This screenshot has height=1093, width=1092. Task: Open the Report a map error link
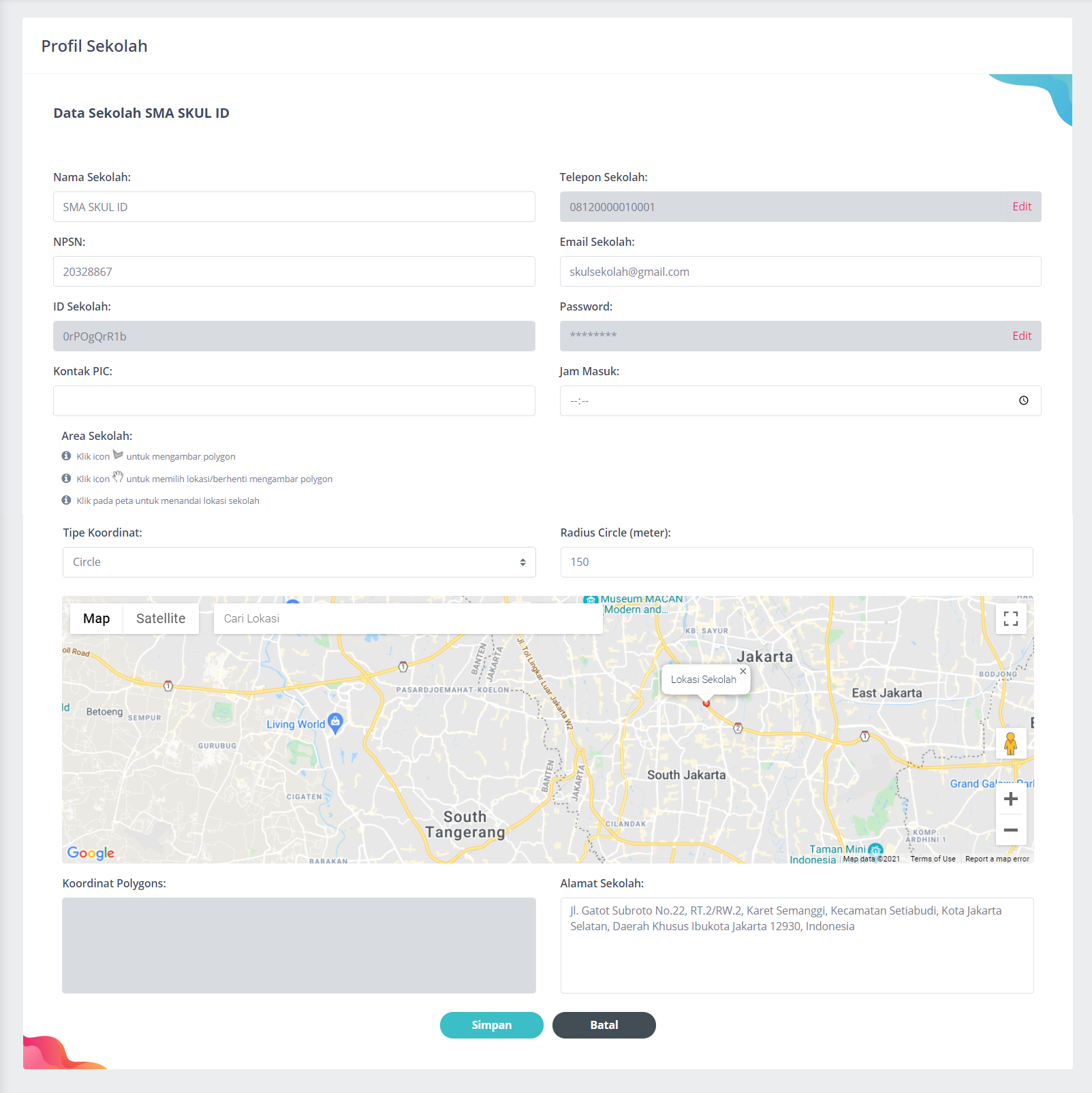(997, 859)
